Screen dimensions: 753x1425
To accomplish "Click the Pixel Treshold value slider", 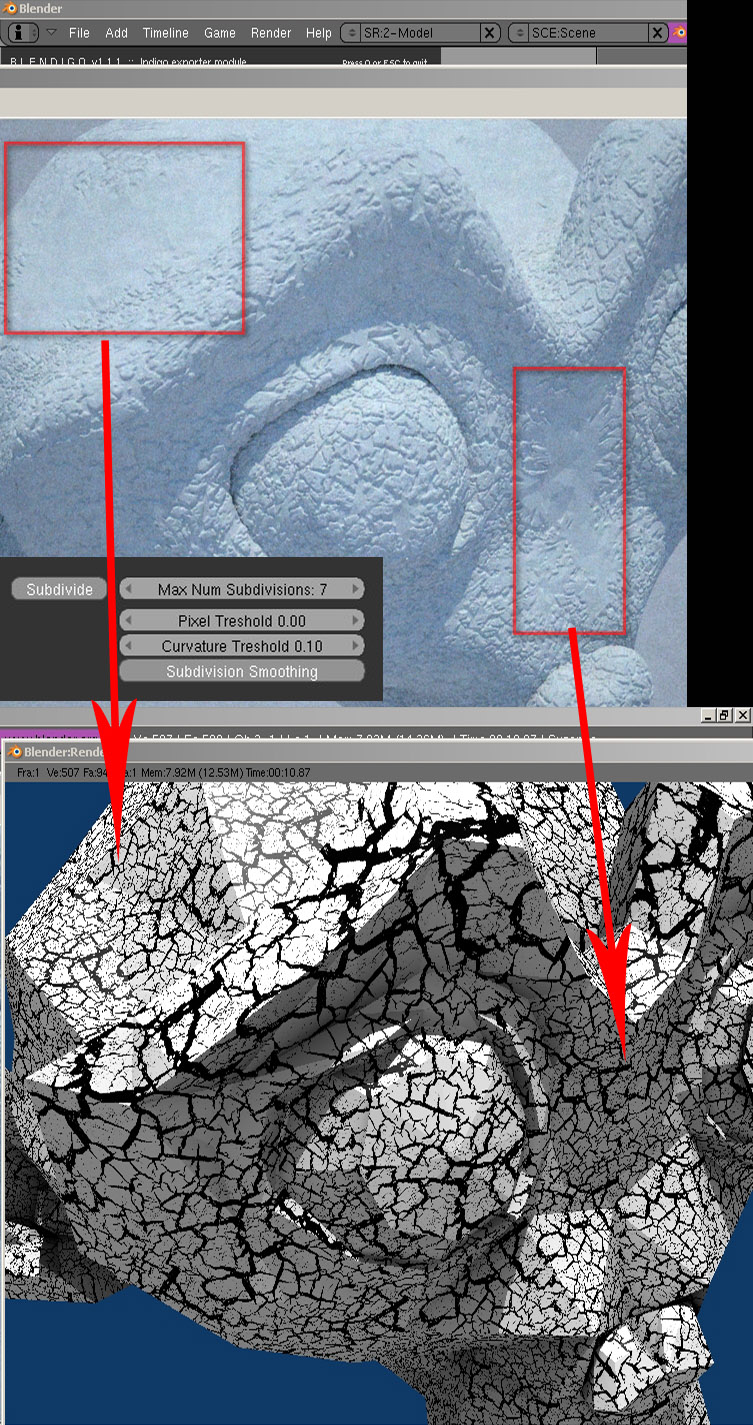I will [x=242, y=621].
